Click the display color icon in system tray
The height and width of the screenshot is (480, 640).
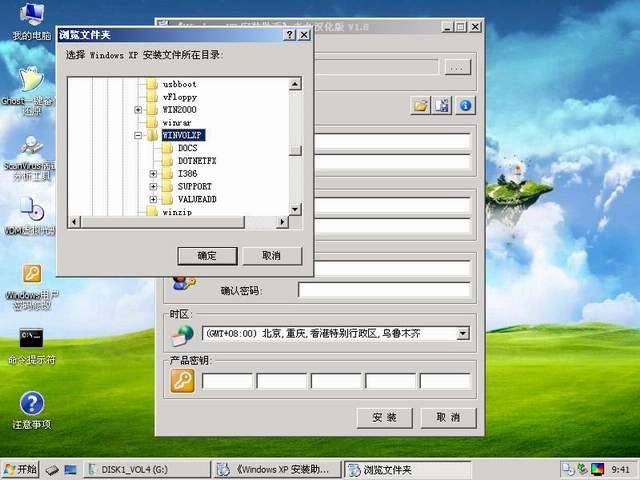(598, 469)
